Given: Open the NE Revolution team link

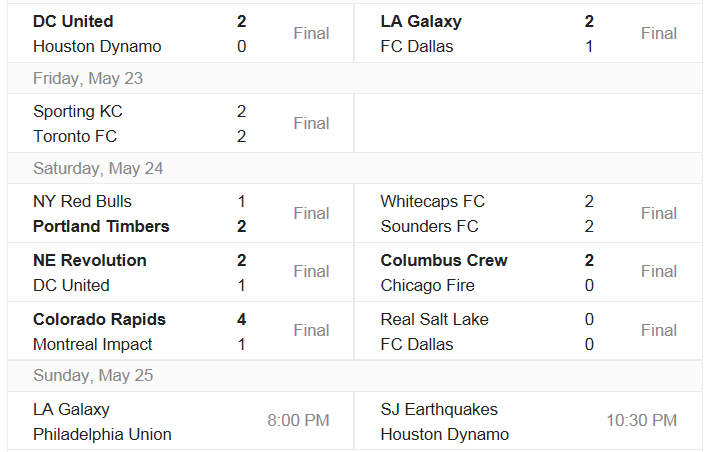Looking at the screenshot, I should tap(90, 260).
